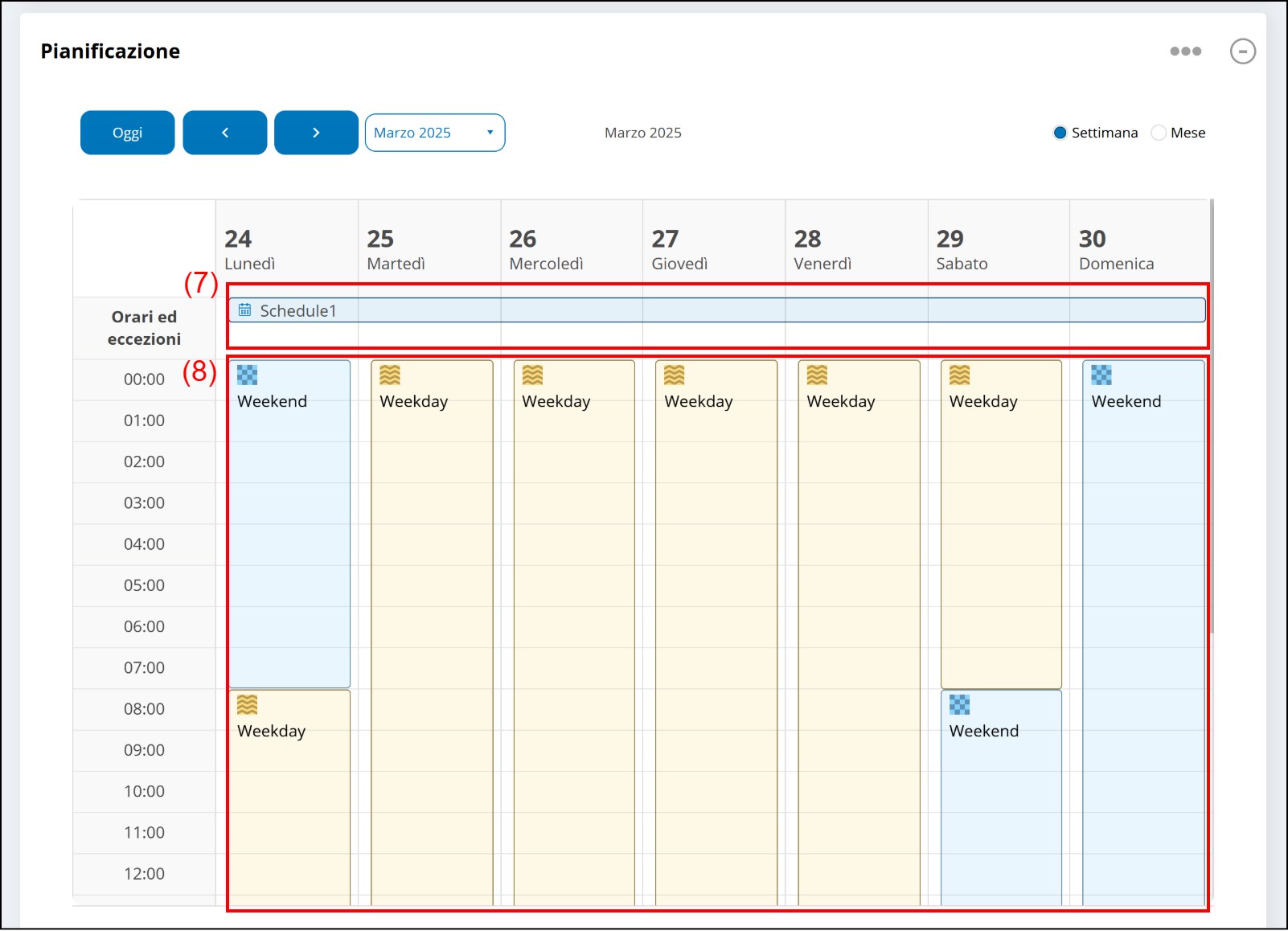Image resolution: width=1288 pixels, height=931 pixels.
Task: Open the three-dots options menu
Action: pyautogui.click(x=1185, y=51)
